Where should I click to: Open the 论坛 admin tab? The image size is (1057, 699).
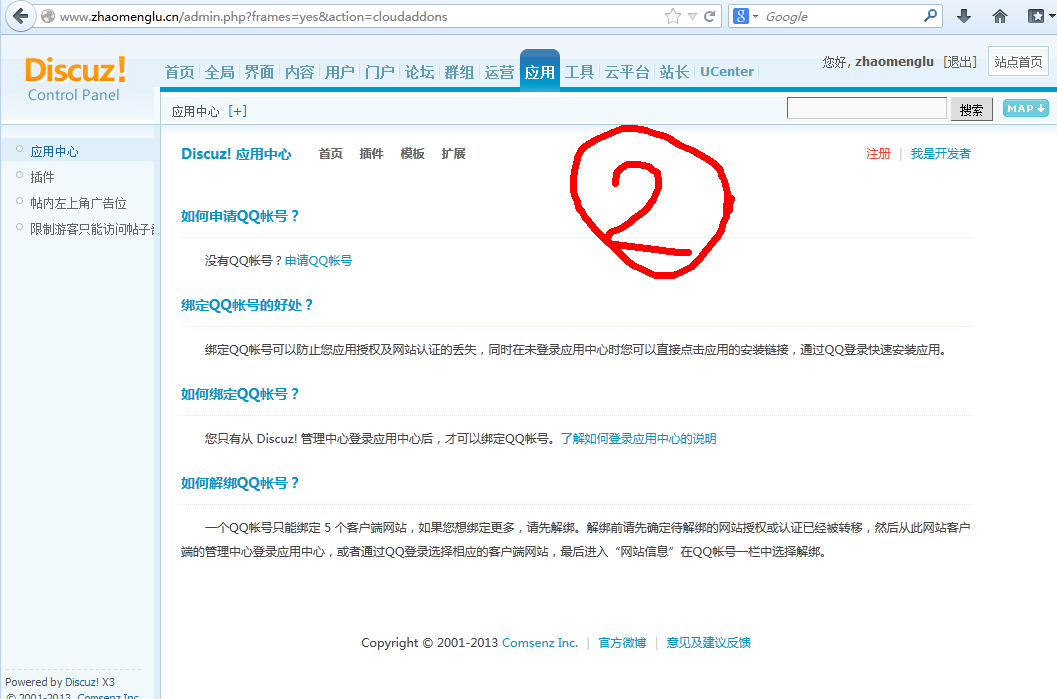click(x=419, y=72)
